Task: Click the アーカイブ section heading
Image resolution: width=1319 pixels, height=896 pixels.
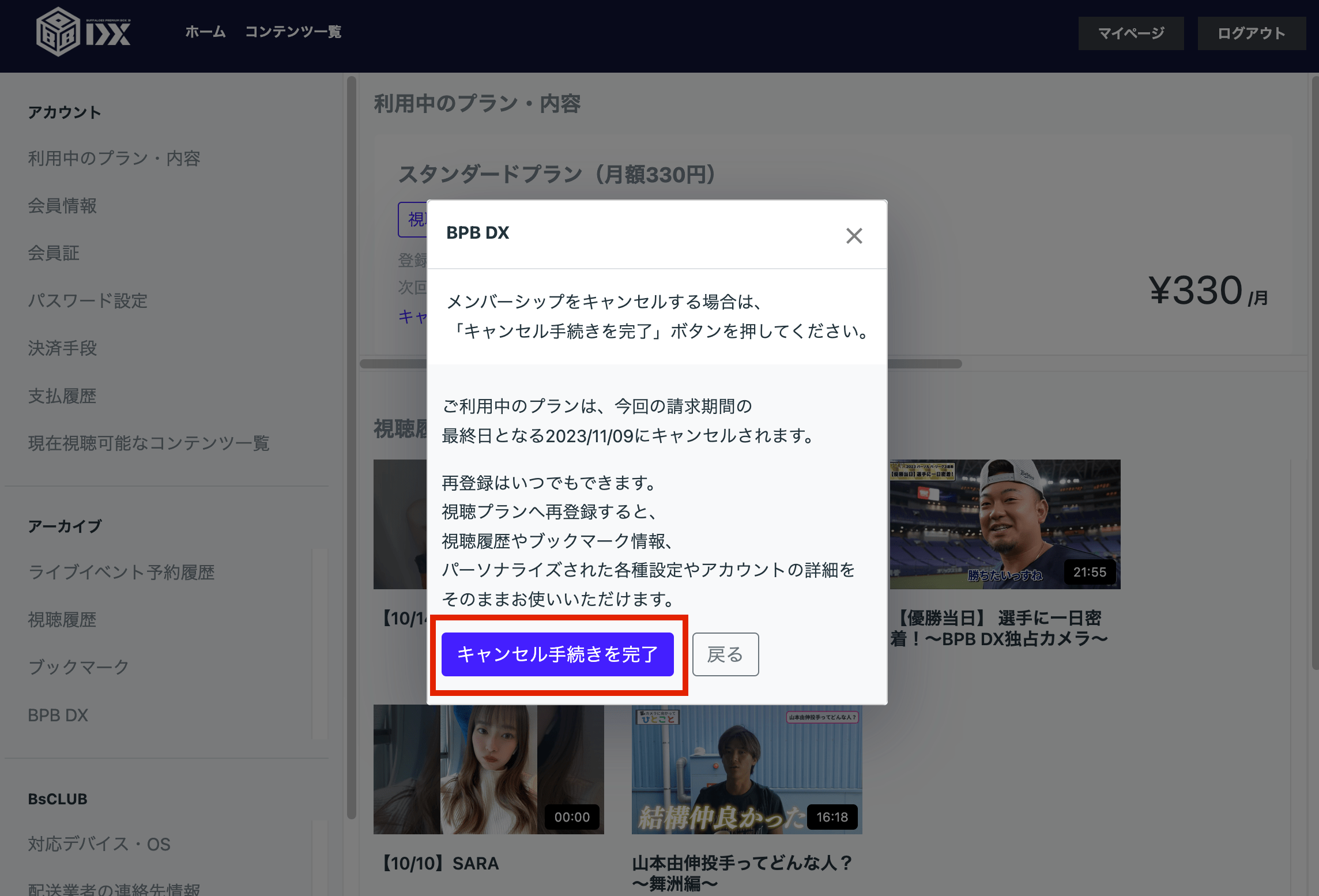Action: click(x=65, y=526)
